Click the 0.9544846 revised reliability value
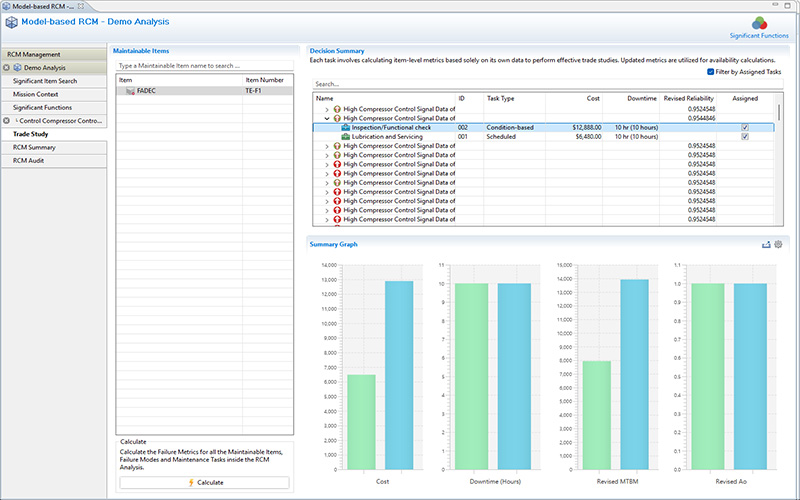The width and height of the screenshot is (800, 500). pyautogui.click(x=701, y=118)
